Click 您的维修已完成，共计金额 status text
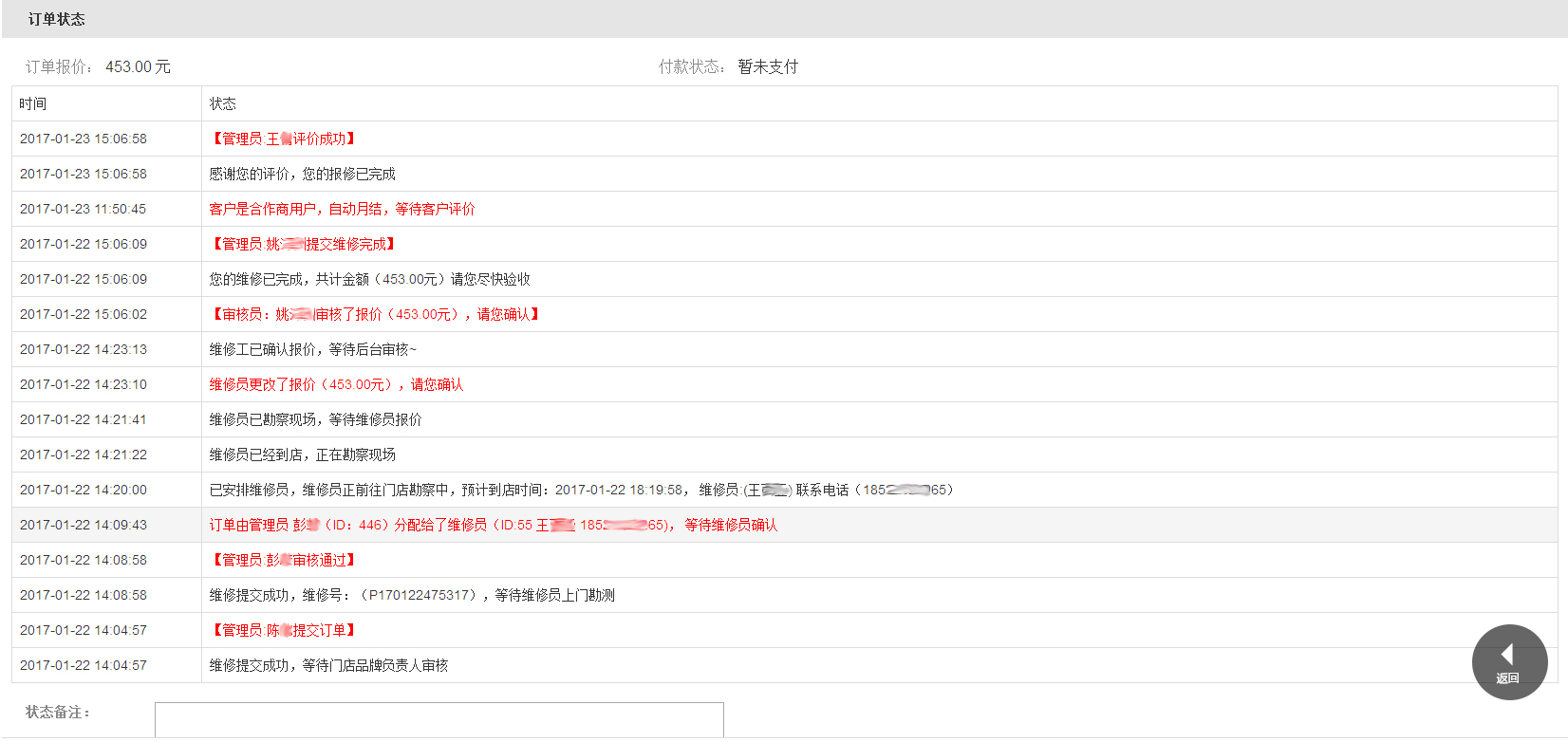The width and height of the screenshot is (1568, 742). (370, 279)
